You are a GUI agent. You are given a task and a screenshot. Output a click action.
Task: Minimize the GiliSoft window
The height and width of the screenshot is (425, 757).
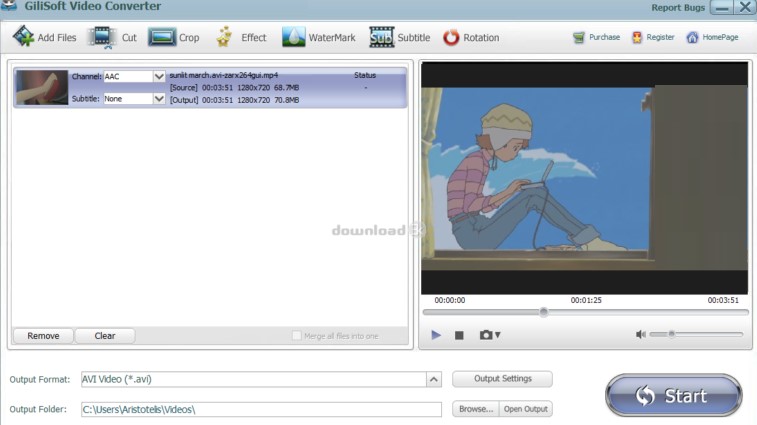point(722,7)
